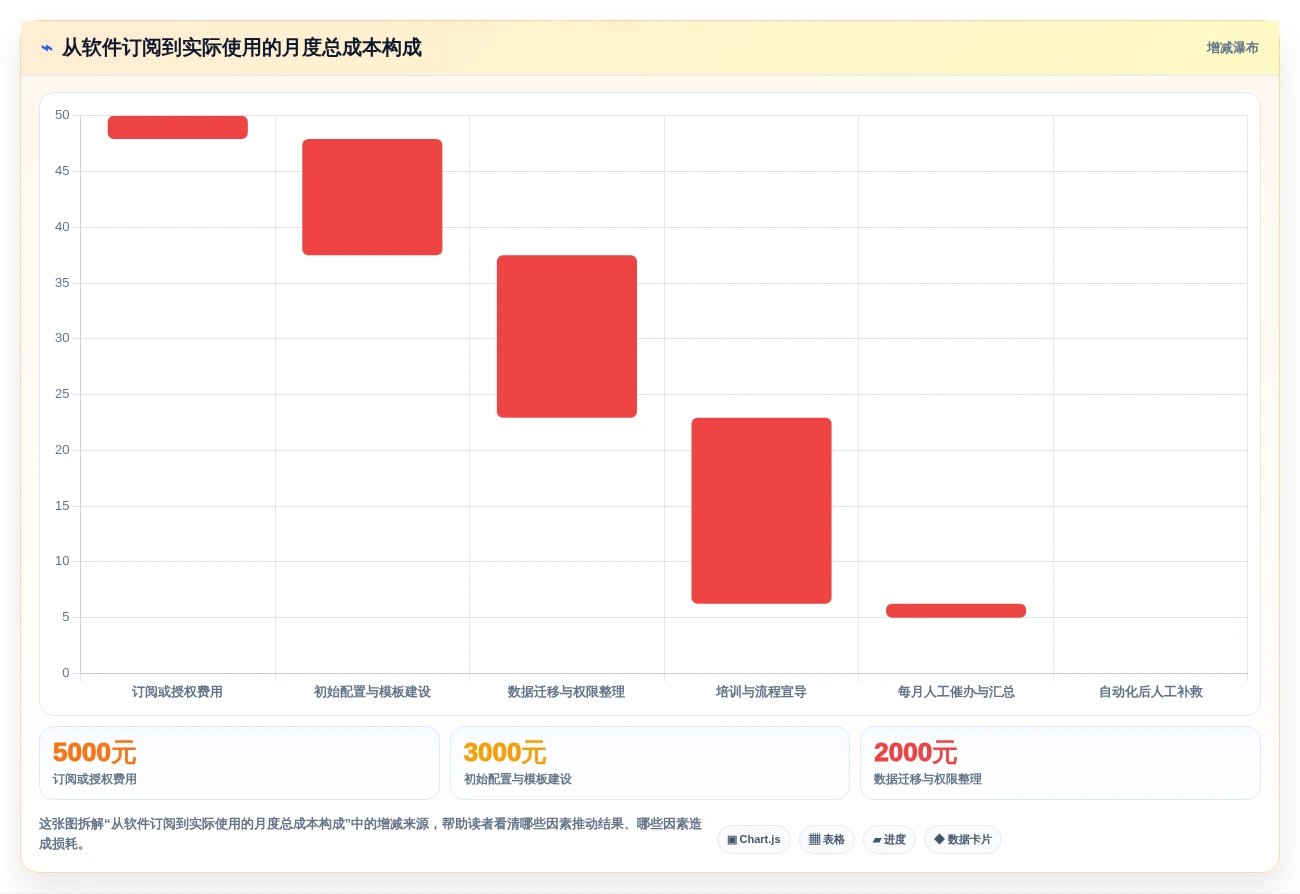
Task: Click the 进度 tag chip
Action: (889, 840)
